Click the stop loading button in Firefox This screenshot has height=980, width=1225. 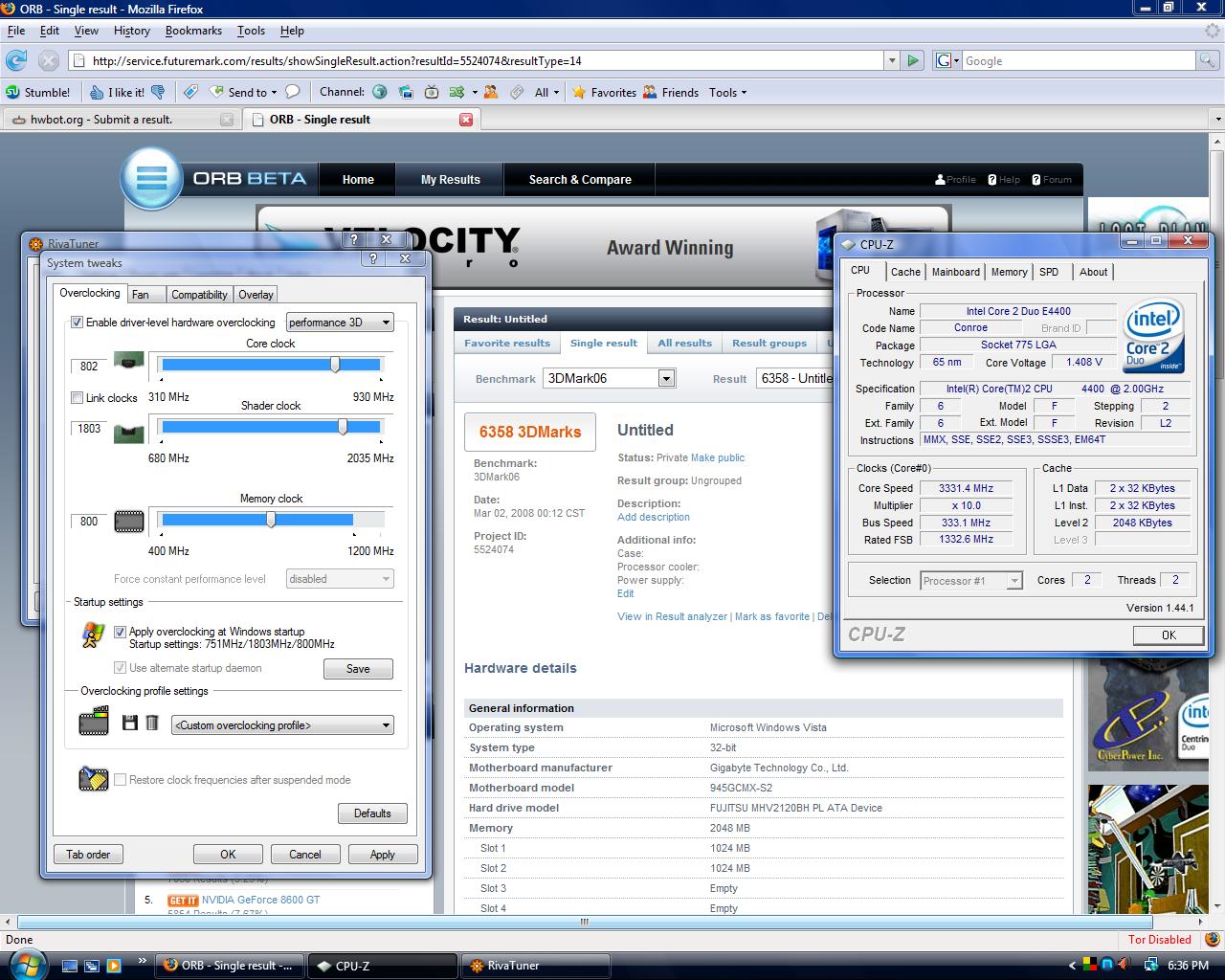click(49, 60)
